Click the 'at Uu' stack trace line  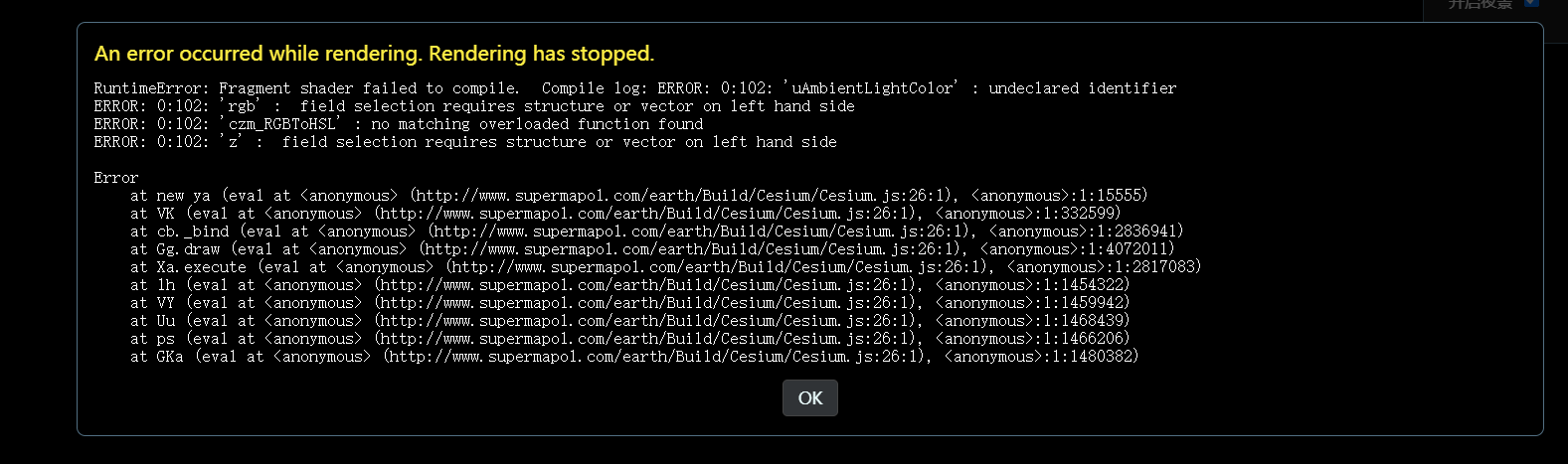[x=629, y=321]
